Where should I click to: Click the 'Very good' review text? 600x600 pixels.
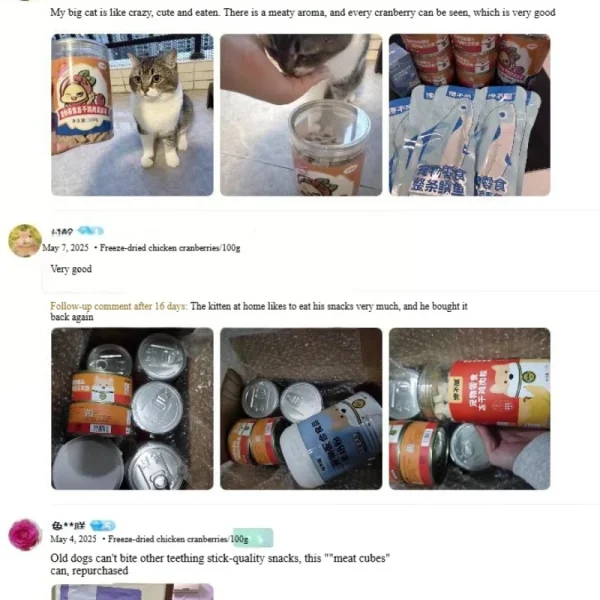coord(71,269)
